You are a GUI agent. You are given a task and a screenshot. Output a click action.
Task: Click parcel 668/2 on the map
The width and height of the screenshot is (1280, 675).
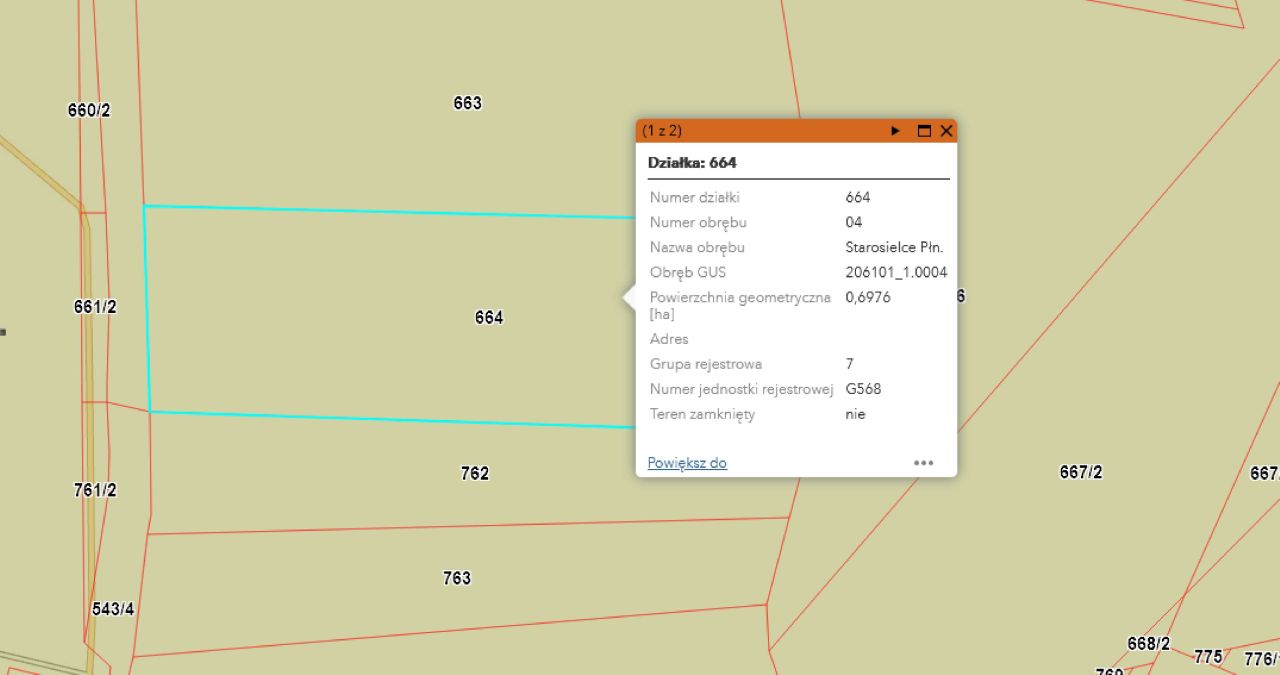click(x=1148, y=644)
